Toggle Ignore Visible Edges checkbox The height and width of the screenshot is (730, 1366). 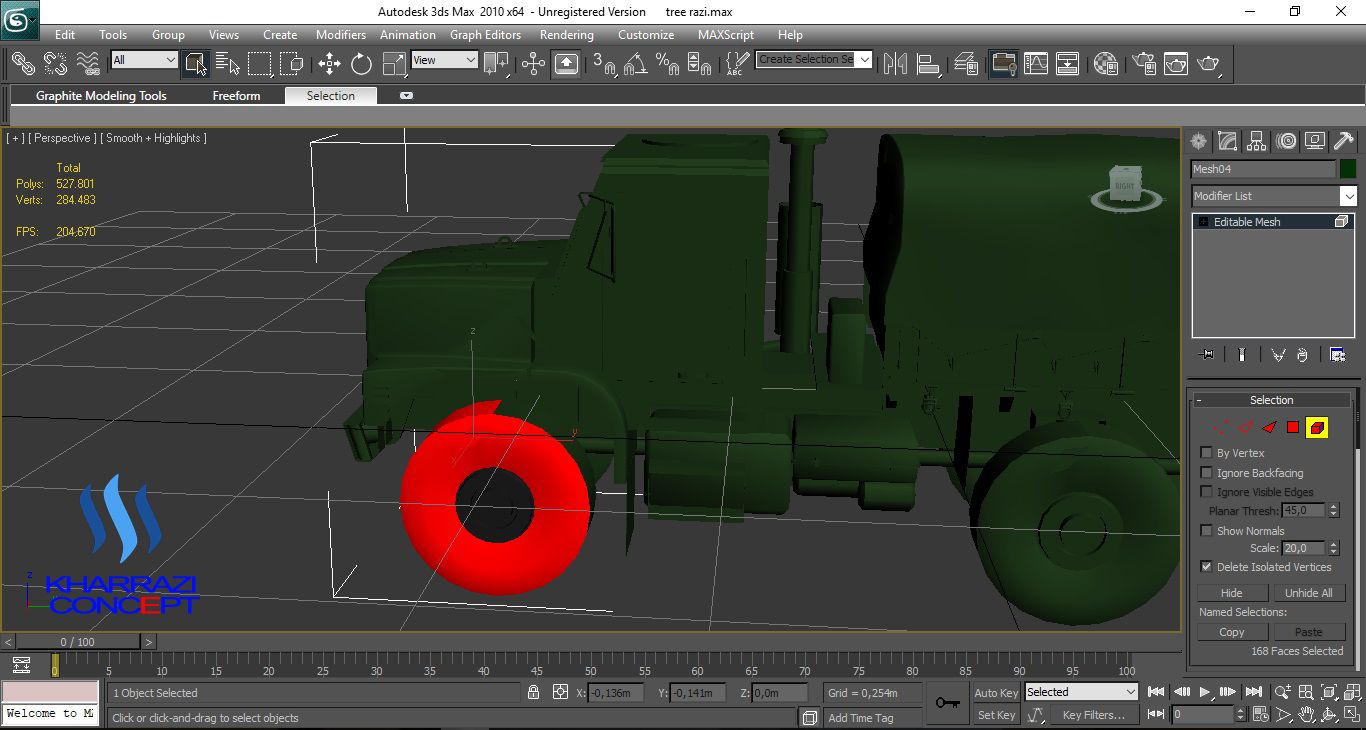click(1207, 492)
